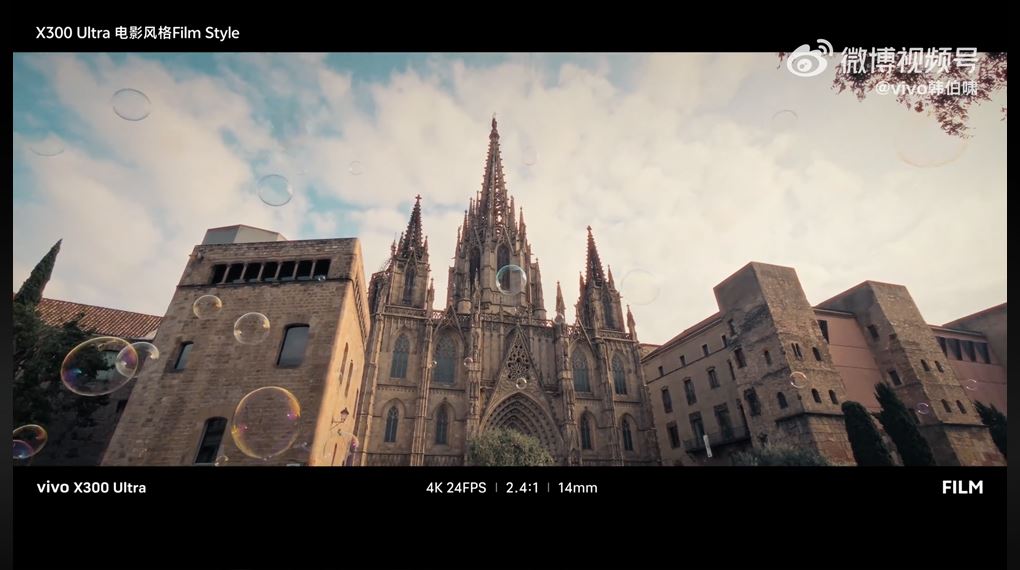The width and height of the screenshot is (1020, 570).
Task: Click the 14mm focal length label
Action: pos(577,488)
